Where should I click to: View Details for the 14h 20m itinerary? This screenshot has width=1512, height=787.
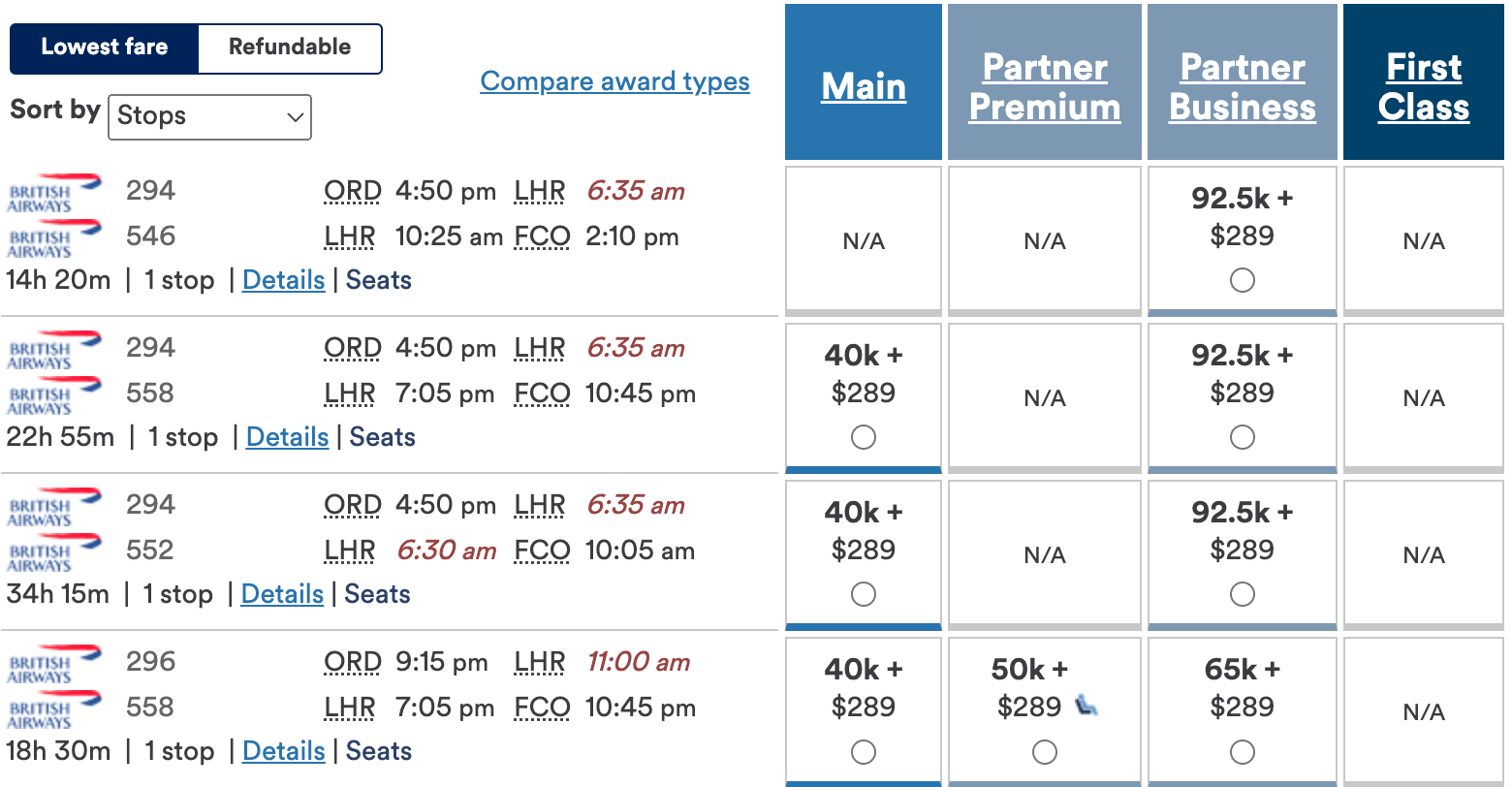(x=283, y=280)
